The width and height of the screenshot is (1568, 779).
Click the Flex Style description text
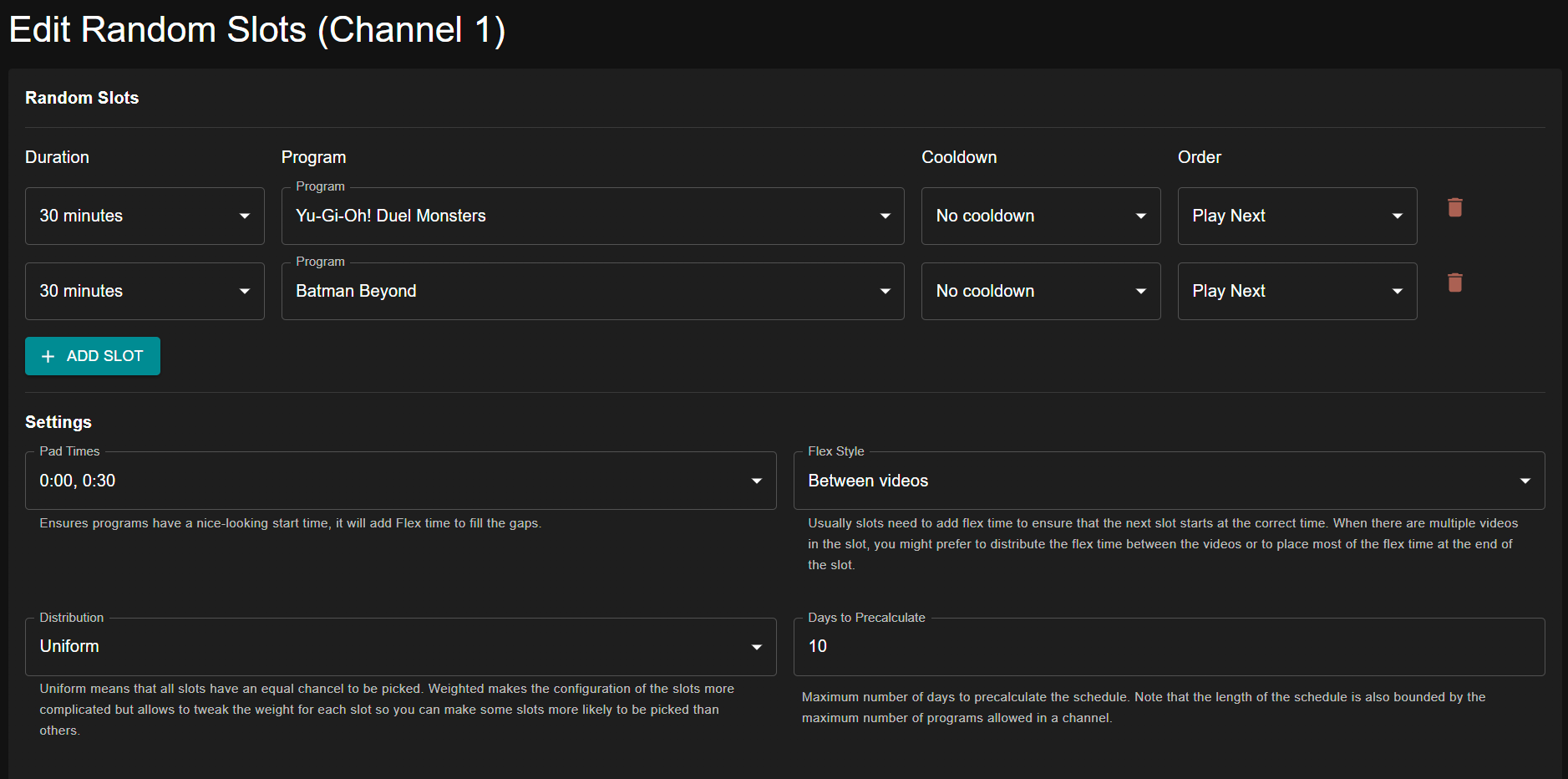click(x=1163, y=544)
